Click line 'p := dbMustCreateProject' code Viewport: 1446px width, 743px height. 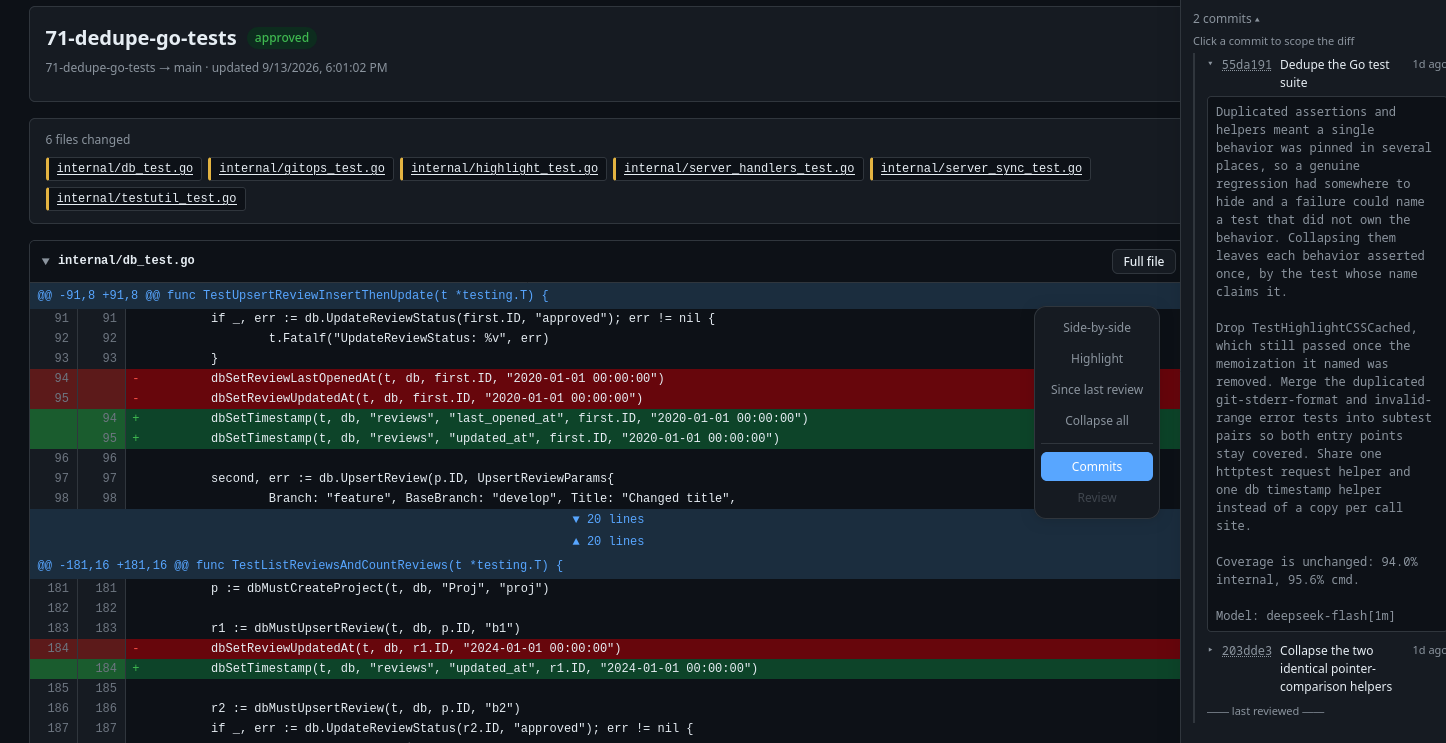(x=380, y=589)
